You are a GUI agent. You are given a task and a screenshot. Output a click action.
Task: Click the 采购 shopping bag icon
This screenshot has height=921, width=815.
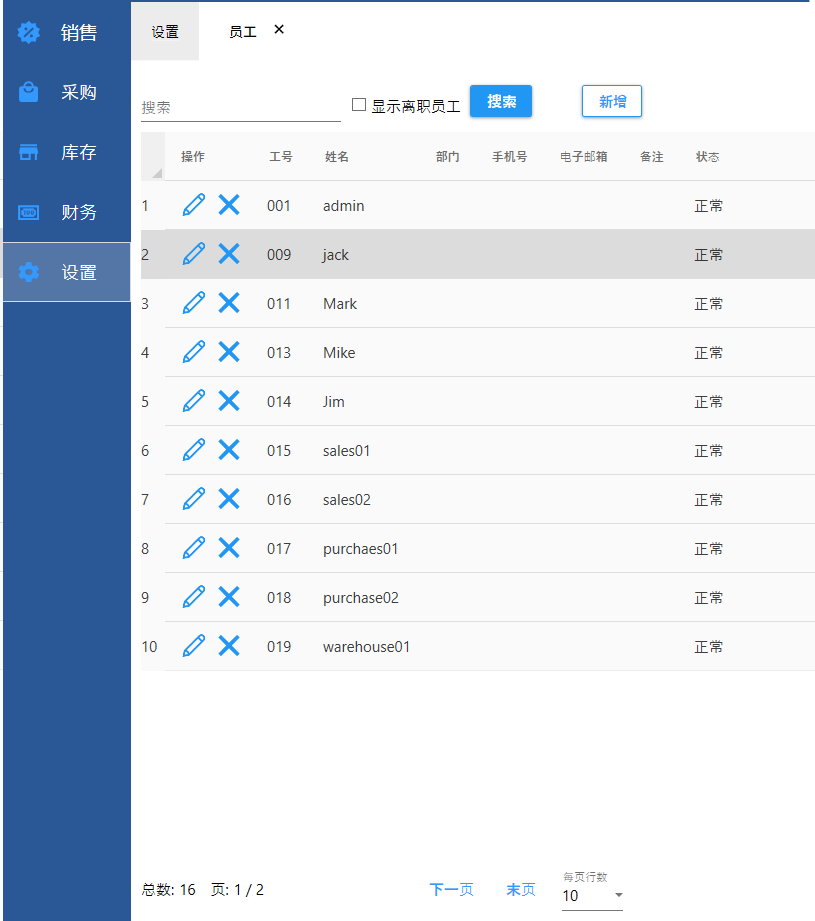point(29,93)
